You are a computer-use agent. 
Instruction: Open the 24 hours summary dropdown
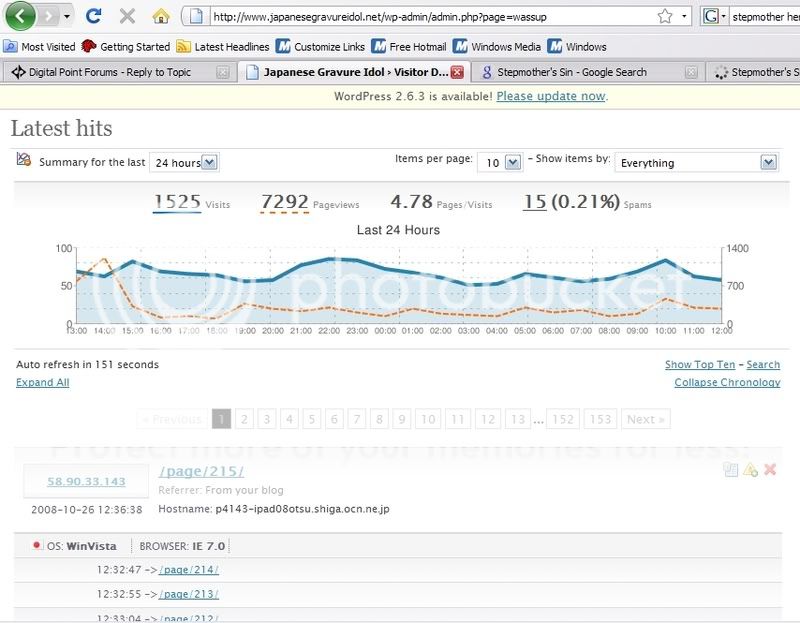pyautogui.click(x=184, y=163)
